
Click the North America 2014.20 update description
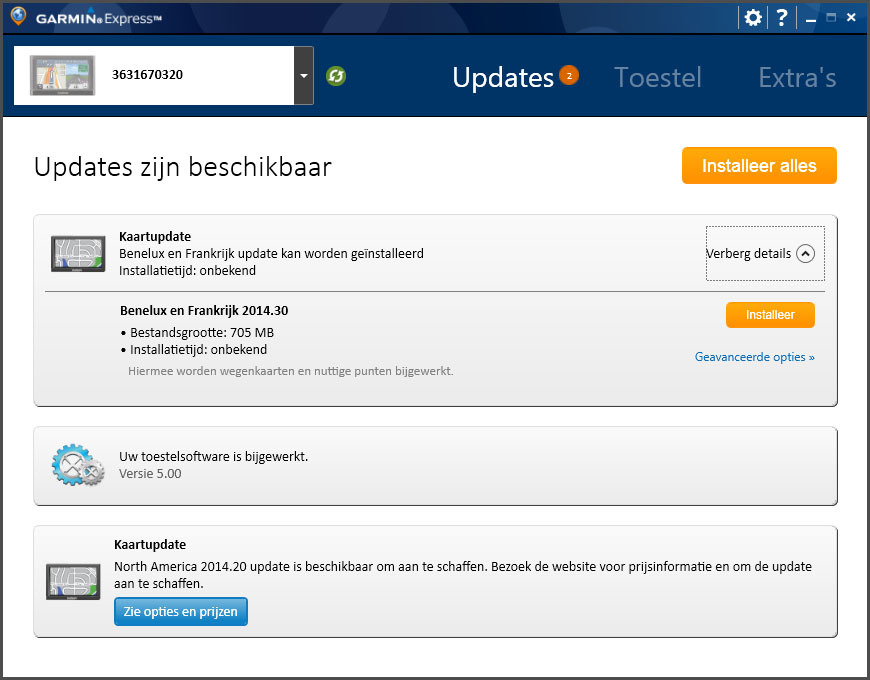[x=463, y=575]
